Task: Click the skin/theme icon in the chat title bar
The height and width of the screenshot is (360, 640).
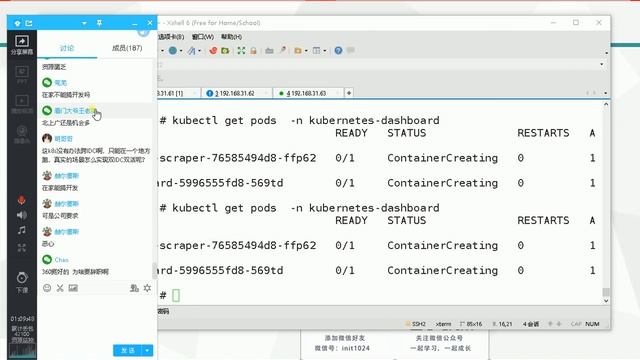Action: pos(17,23)
